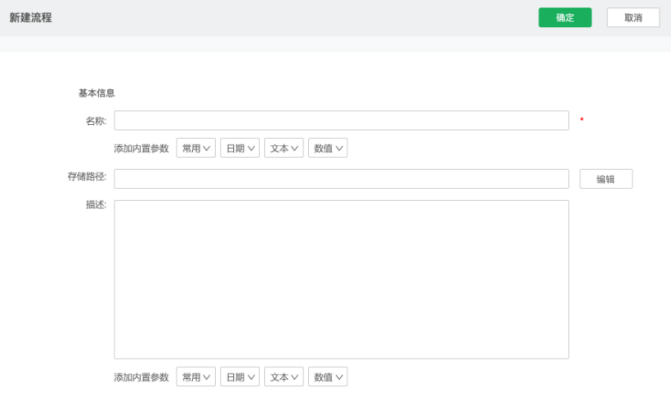671x394 pixels.
Task: Expand 常用 dropdown below the description box
Action: click(196, 377)
